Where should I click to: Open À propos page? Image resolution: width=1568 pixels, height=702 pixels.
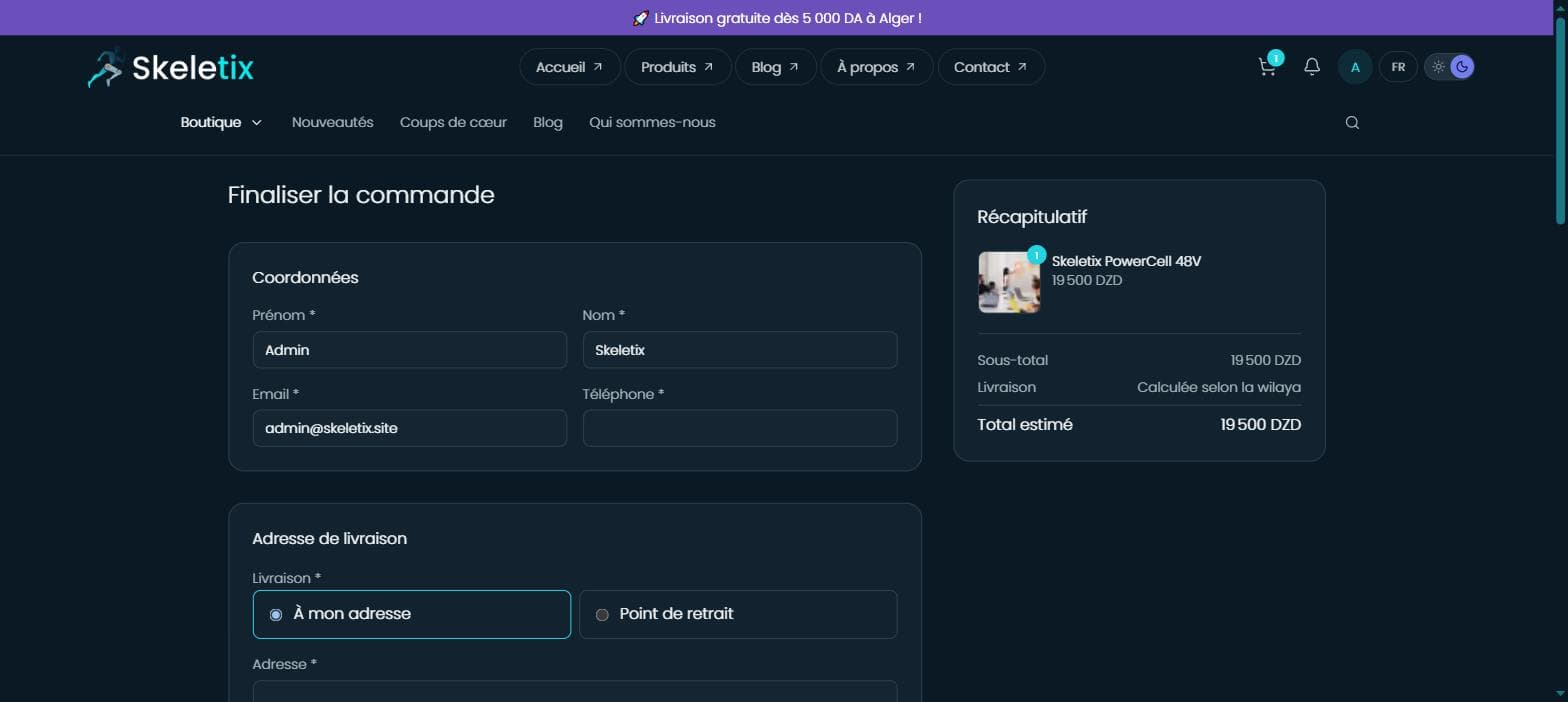[876, 67]
